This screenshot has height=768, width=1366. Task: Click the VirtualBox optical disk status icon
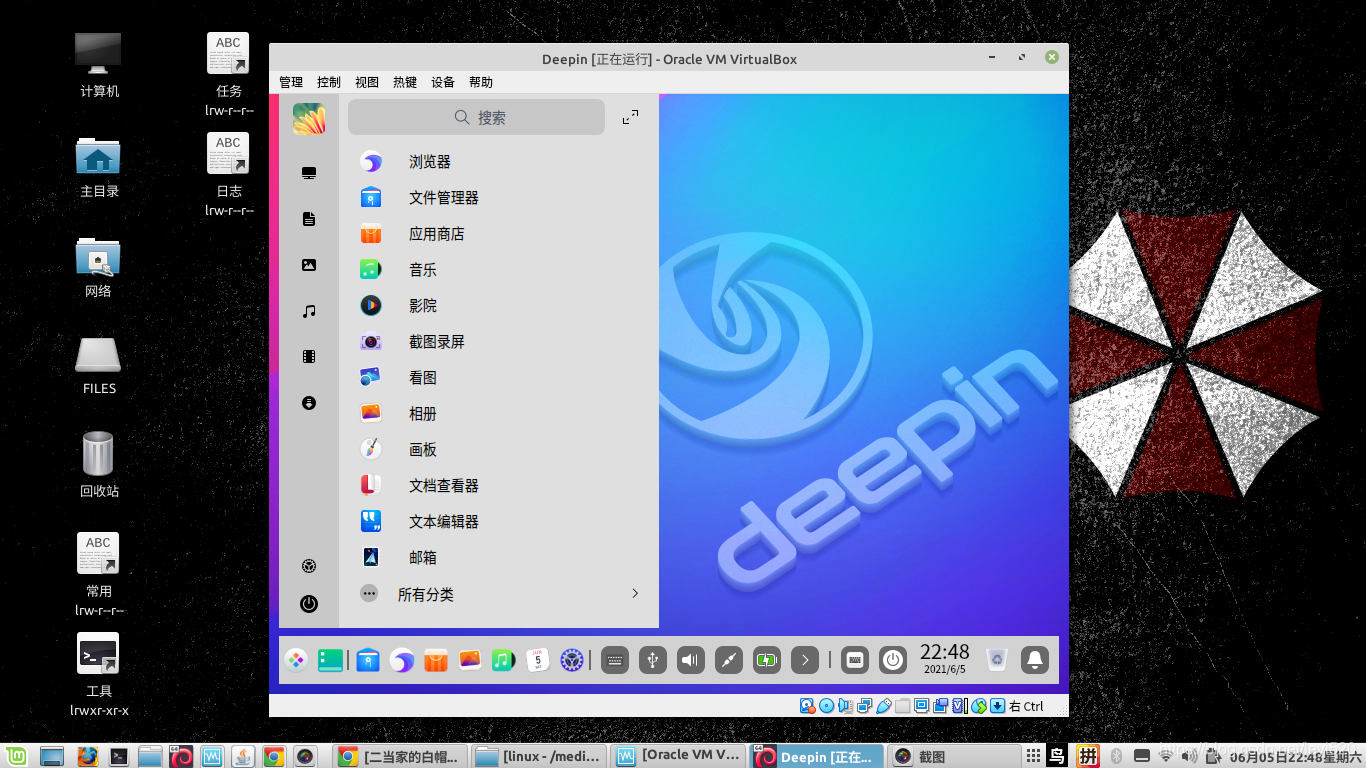[826, 706]
